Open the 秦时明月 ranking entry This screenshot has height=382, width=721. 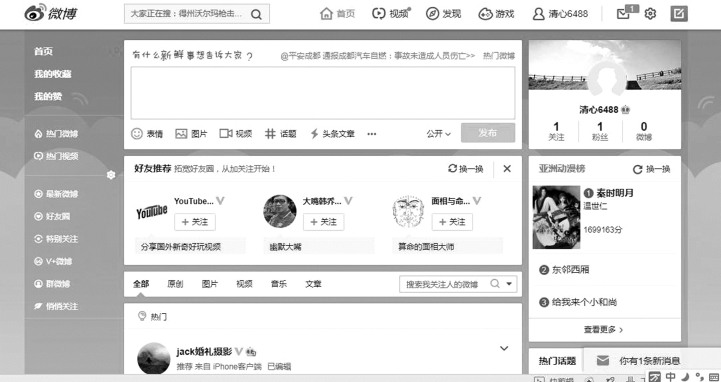[615, 193]
